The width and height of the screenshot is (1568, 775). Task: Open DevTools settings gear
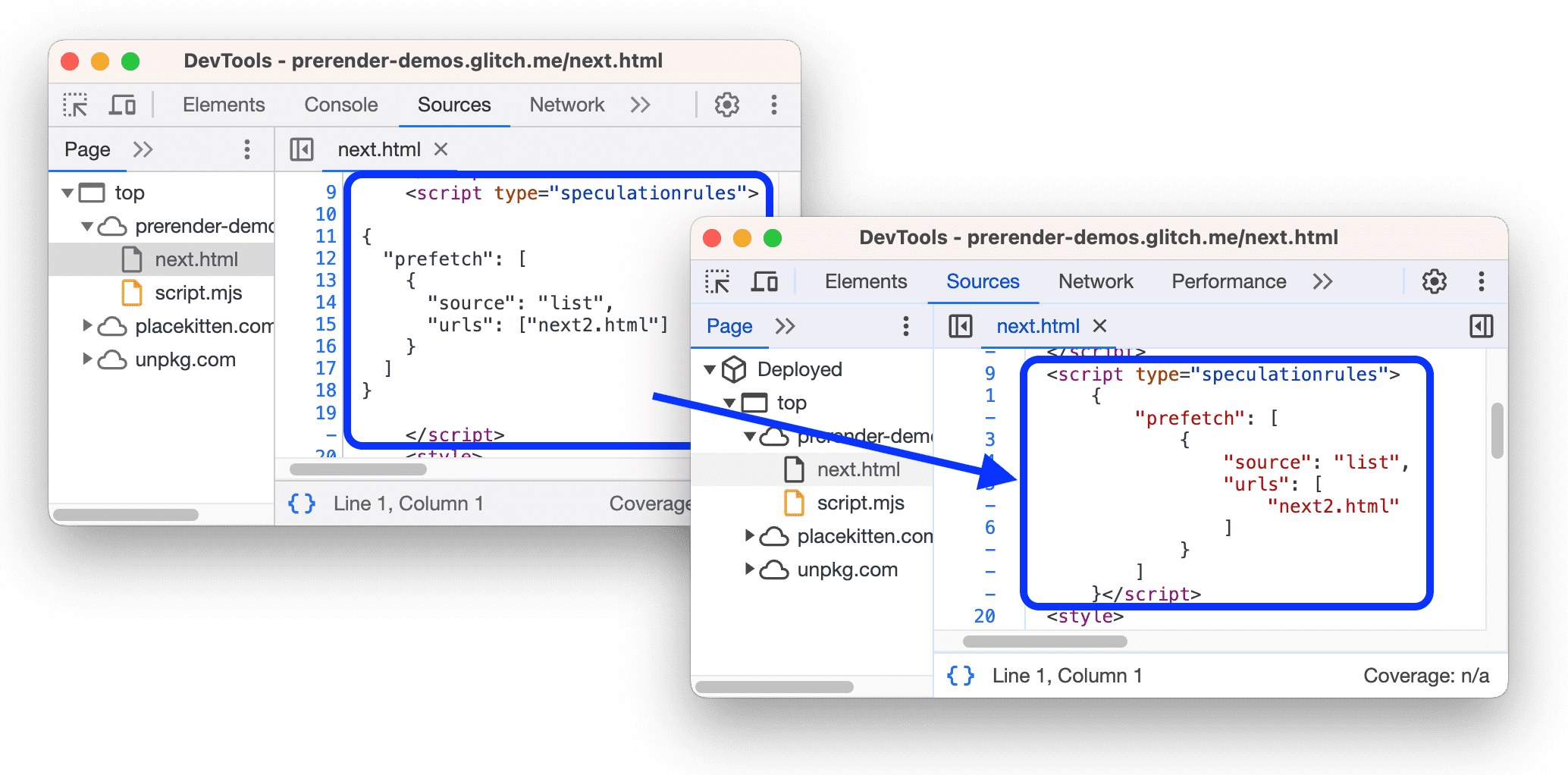(1434, 281)
